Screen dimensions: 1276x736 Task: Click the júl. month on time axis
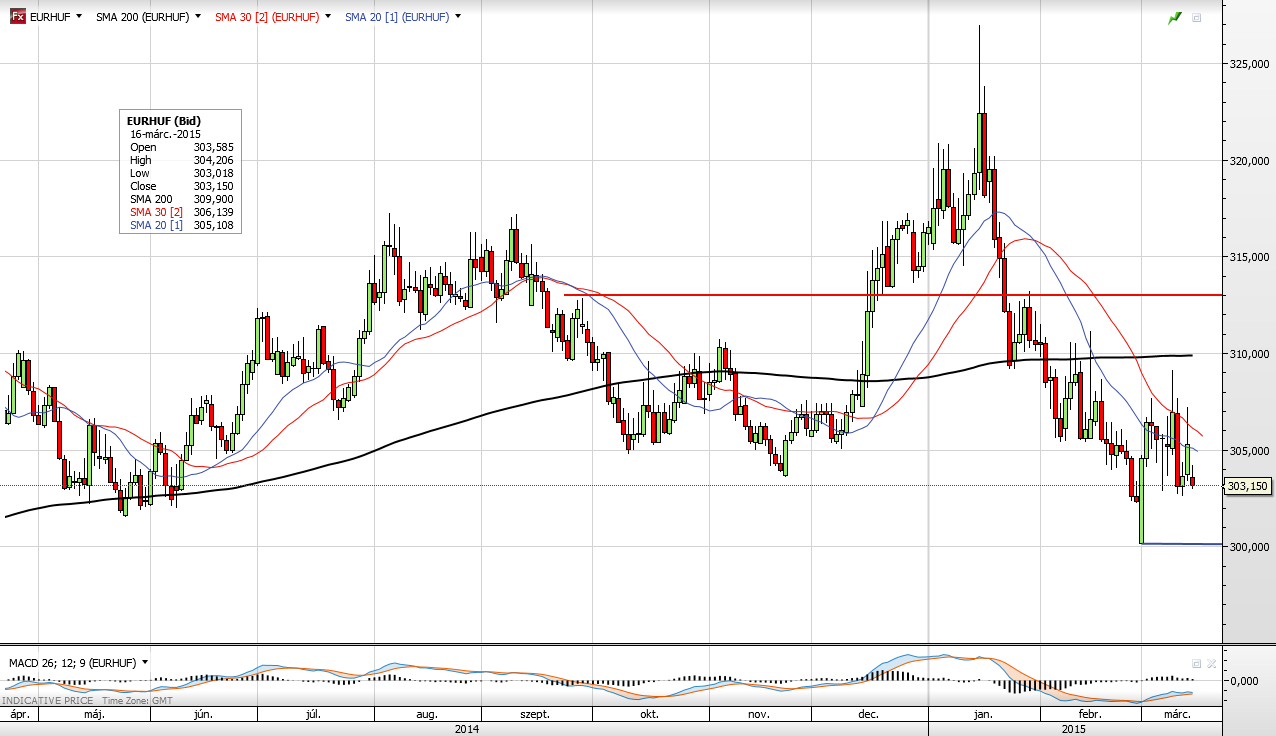pyautogui.click(x=314, y=715)
